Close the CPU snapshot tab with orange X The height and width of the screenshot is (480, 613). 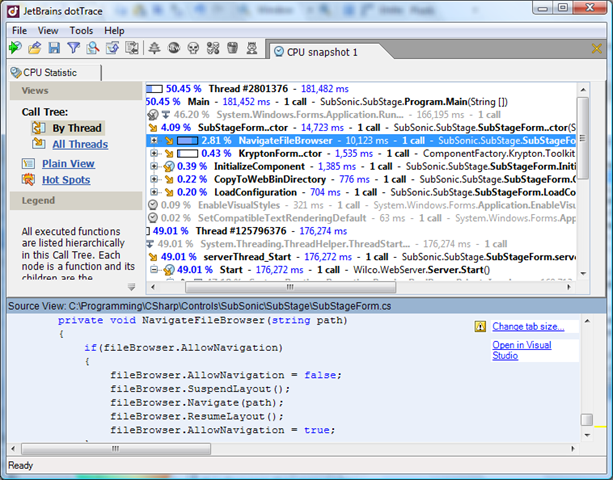pos(597,48)
